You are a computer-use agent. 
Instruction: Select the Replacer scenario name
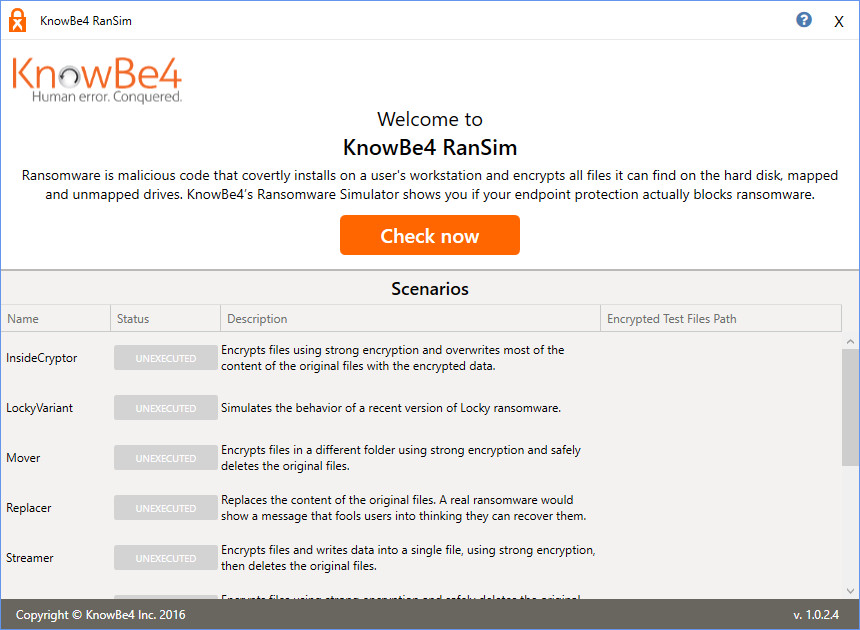pyautogui.click(x=29, y=508)
